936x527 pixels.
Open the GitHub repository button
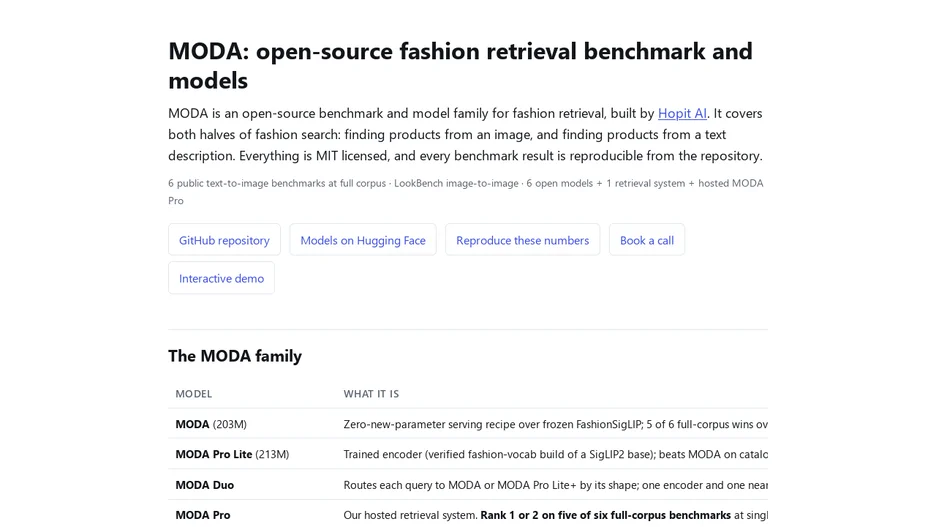(224, 240)
